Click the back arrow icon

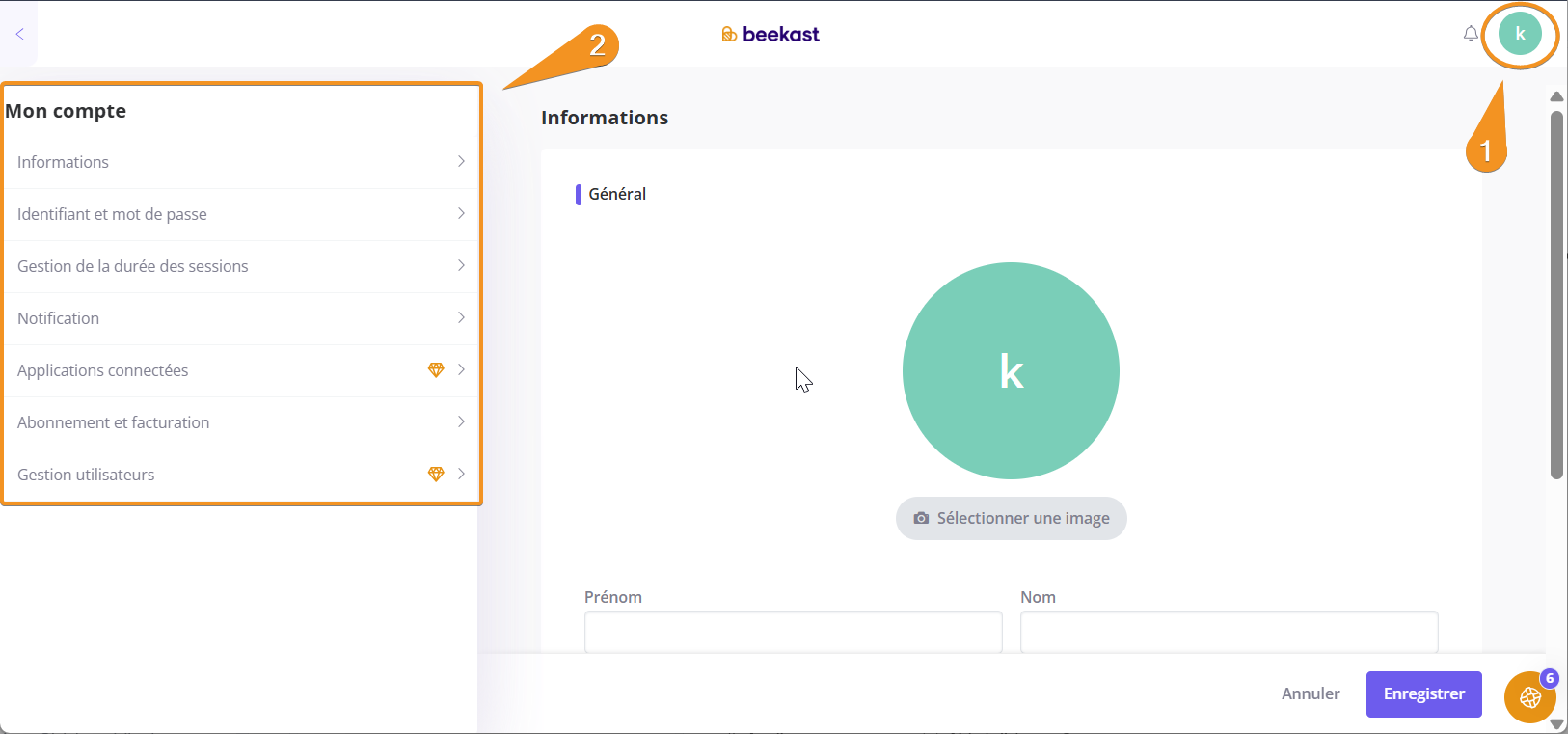19,34
